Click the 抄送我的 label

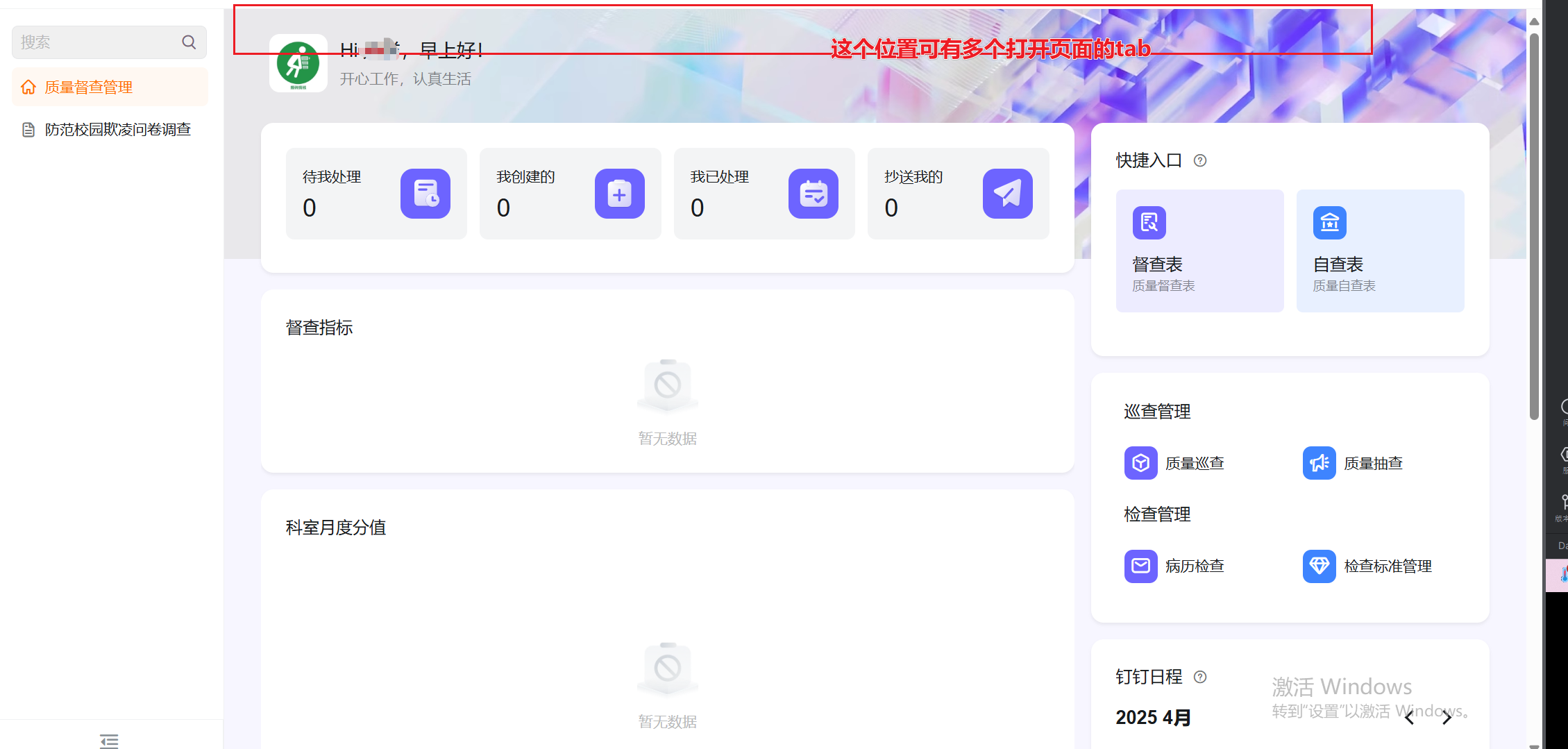click(914, 177)
